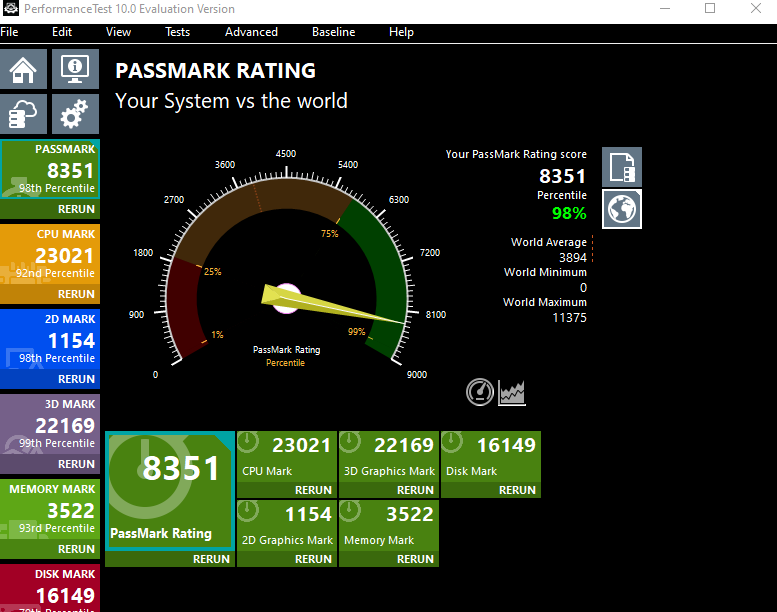Click power icon on 3D Graphics Mark tile
The width and height of the screenshot is (777, 612).
pos(350,441)
